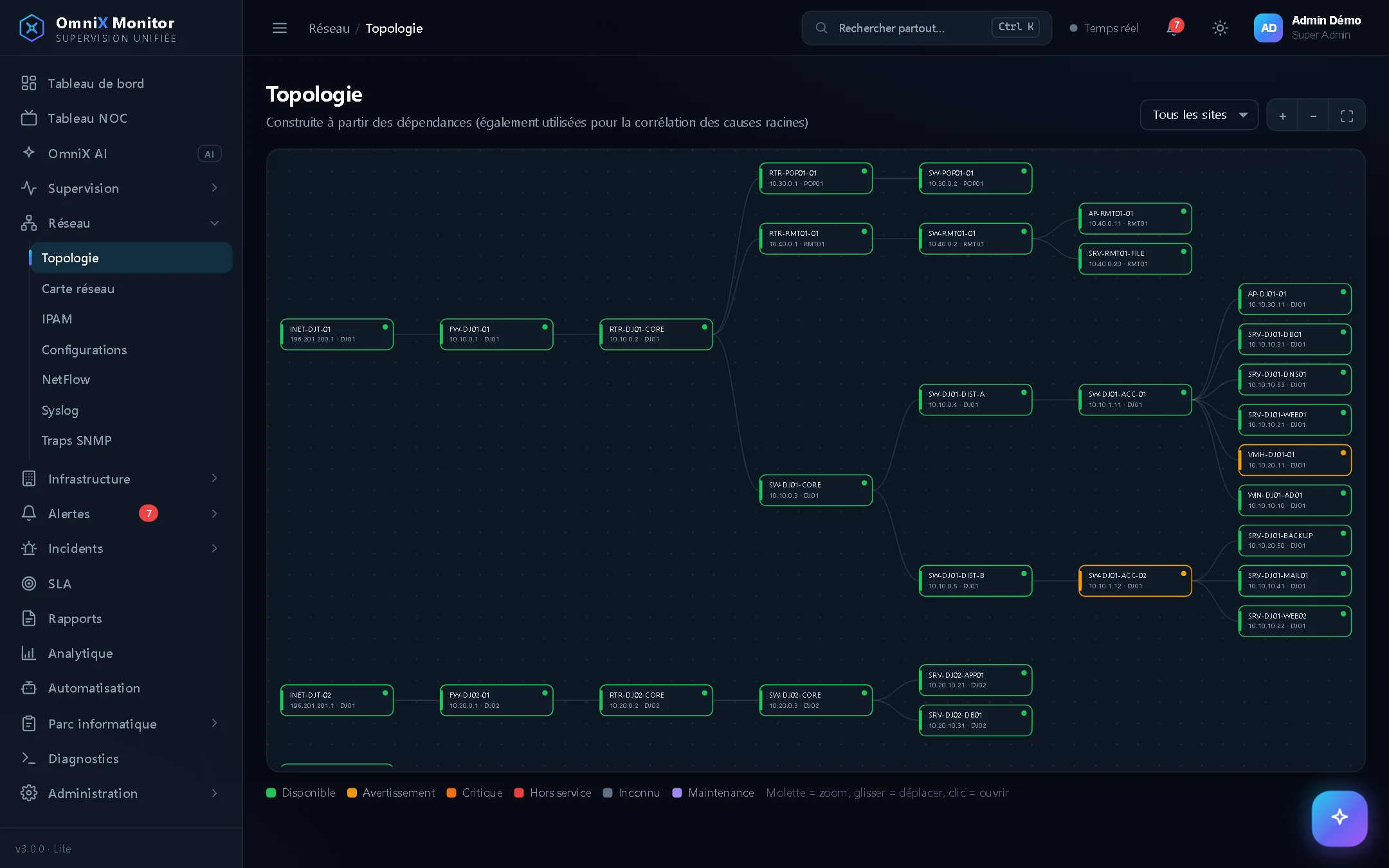This screenshot has width=1389, height=868.
Task: Open Tableau NOC page
Action: [x=121, y=118]
